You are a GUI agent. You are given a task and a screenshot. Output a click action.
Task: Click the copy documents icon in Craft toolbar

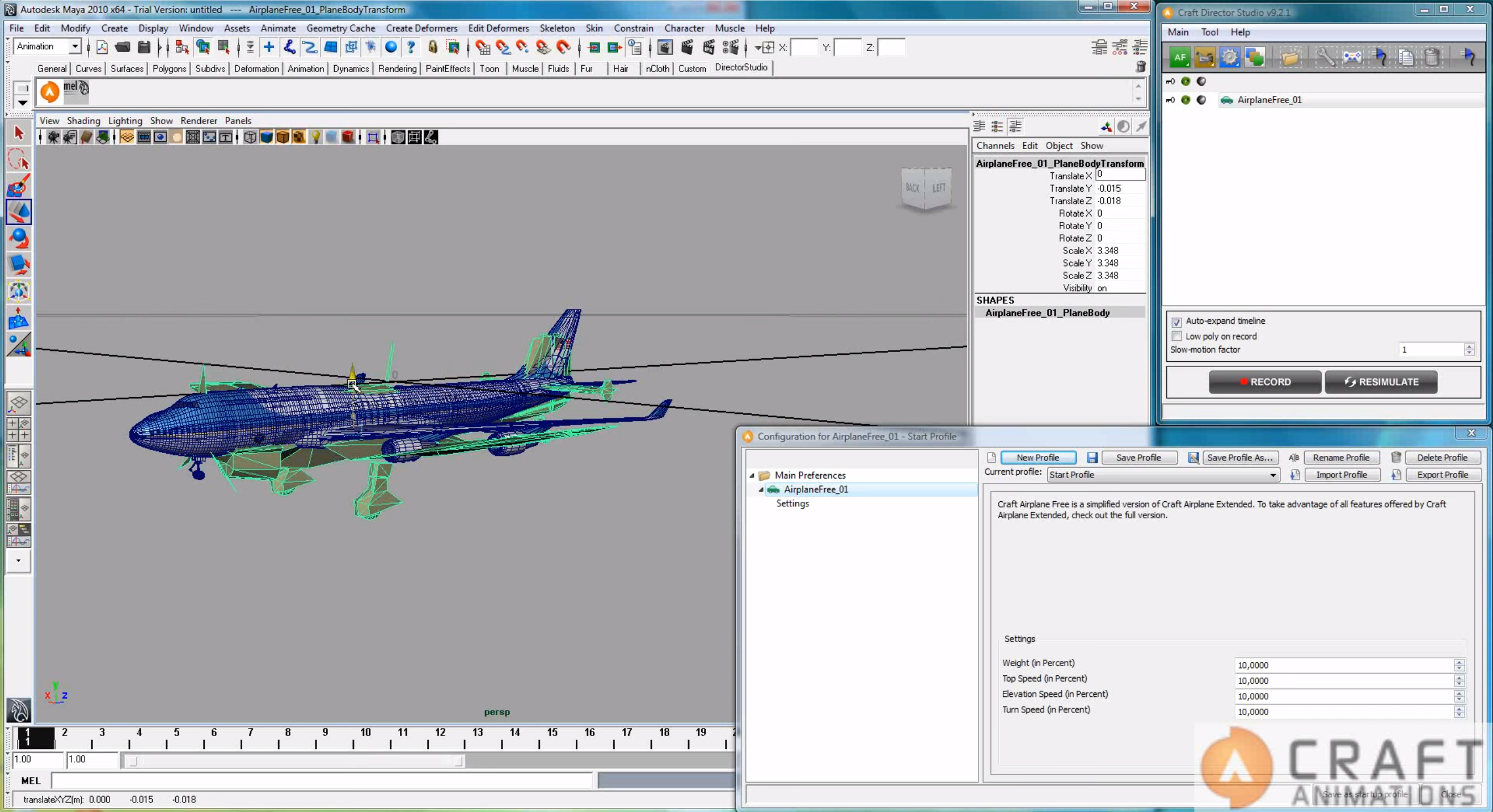1405,57
